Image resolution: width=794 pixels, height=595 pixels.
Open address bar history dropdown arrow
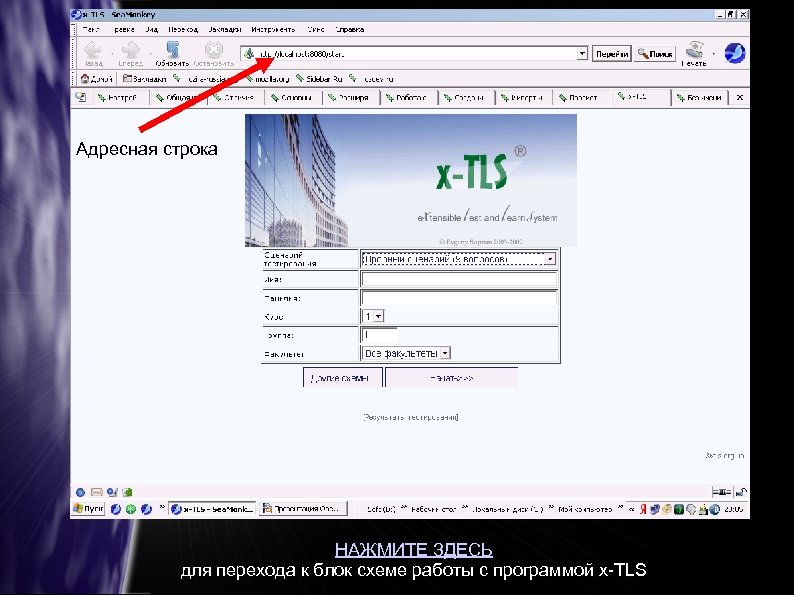[582, 53]
